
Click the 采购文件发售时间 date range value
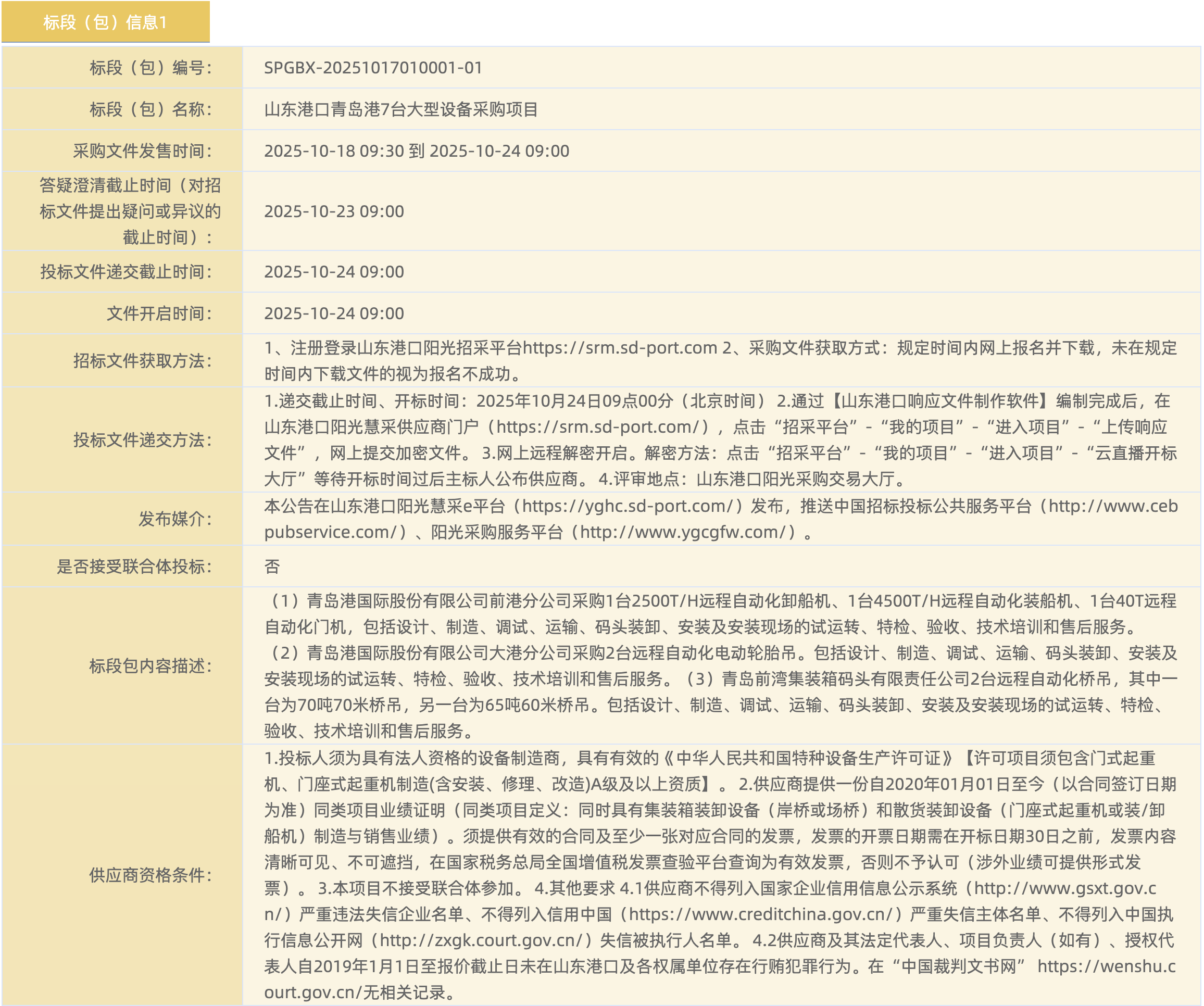click(416, 151)
